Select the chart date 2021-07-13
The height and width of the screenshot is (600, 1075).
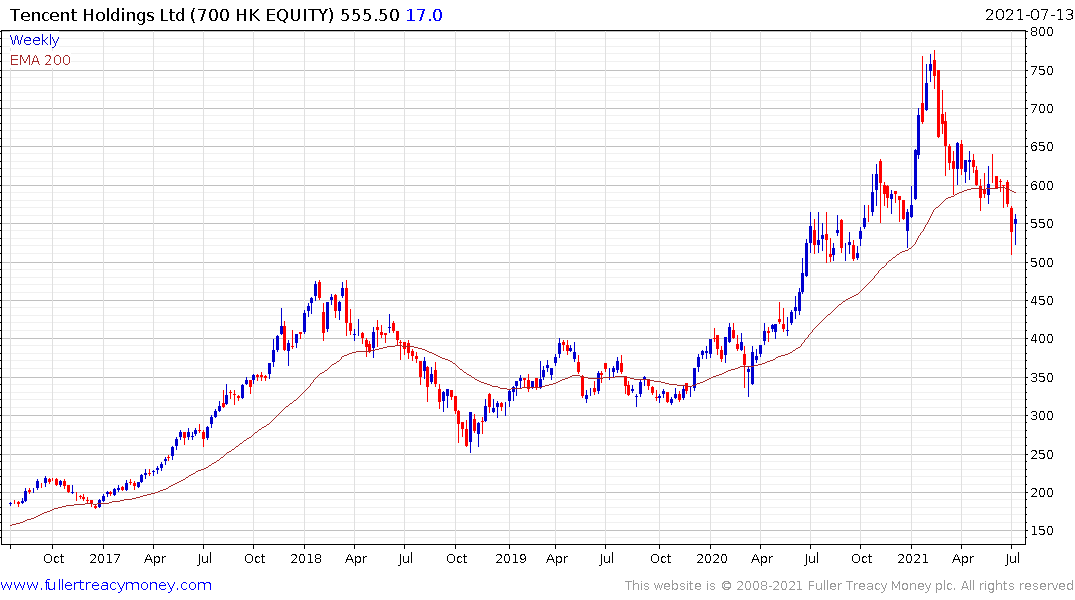pyautogui.click(x=1029, y=15)
